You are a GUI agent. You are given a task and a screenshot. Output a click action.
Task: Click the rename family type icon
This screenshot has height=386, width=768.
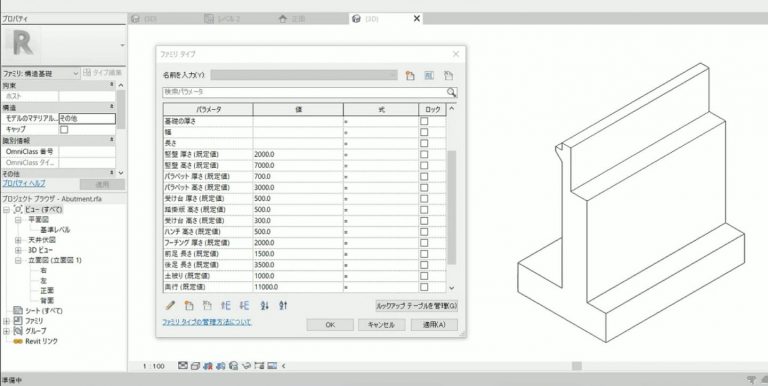point(429,75)
